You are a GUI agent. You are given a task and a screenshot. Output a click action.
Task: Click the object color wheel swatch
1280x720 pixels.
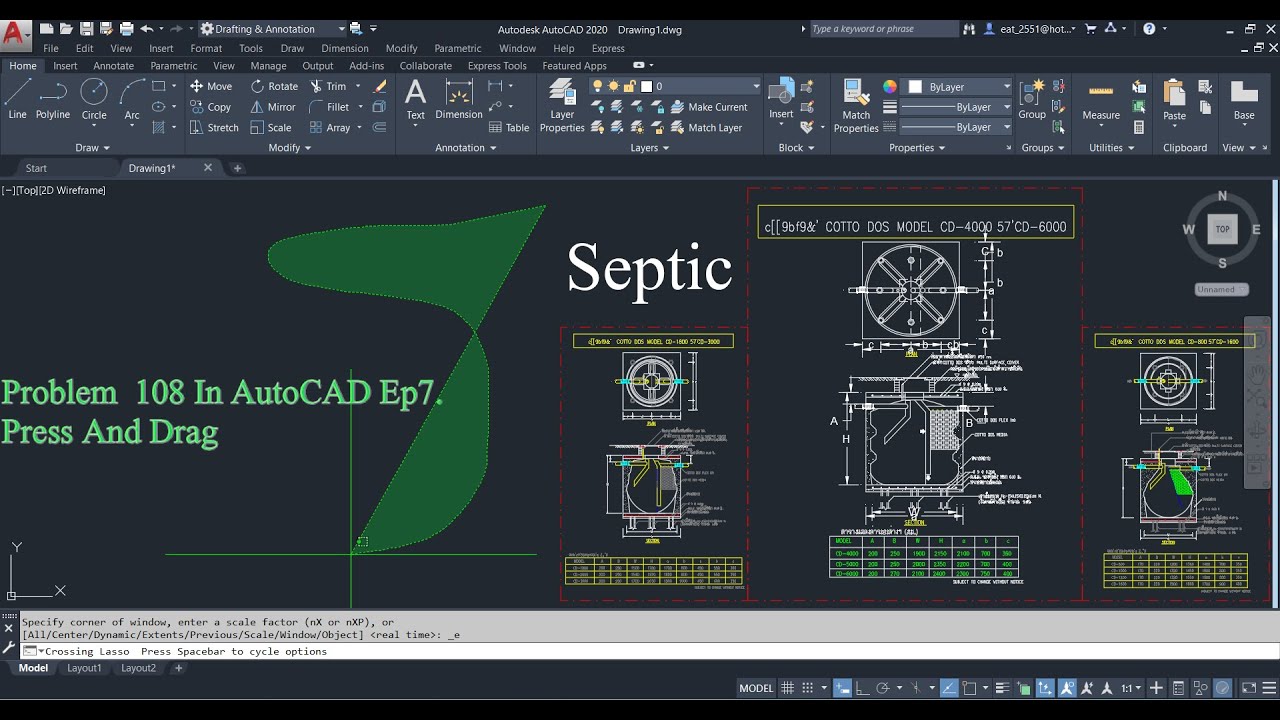890,87
